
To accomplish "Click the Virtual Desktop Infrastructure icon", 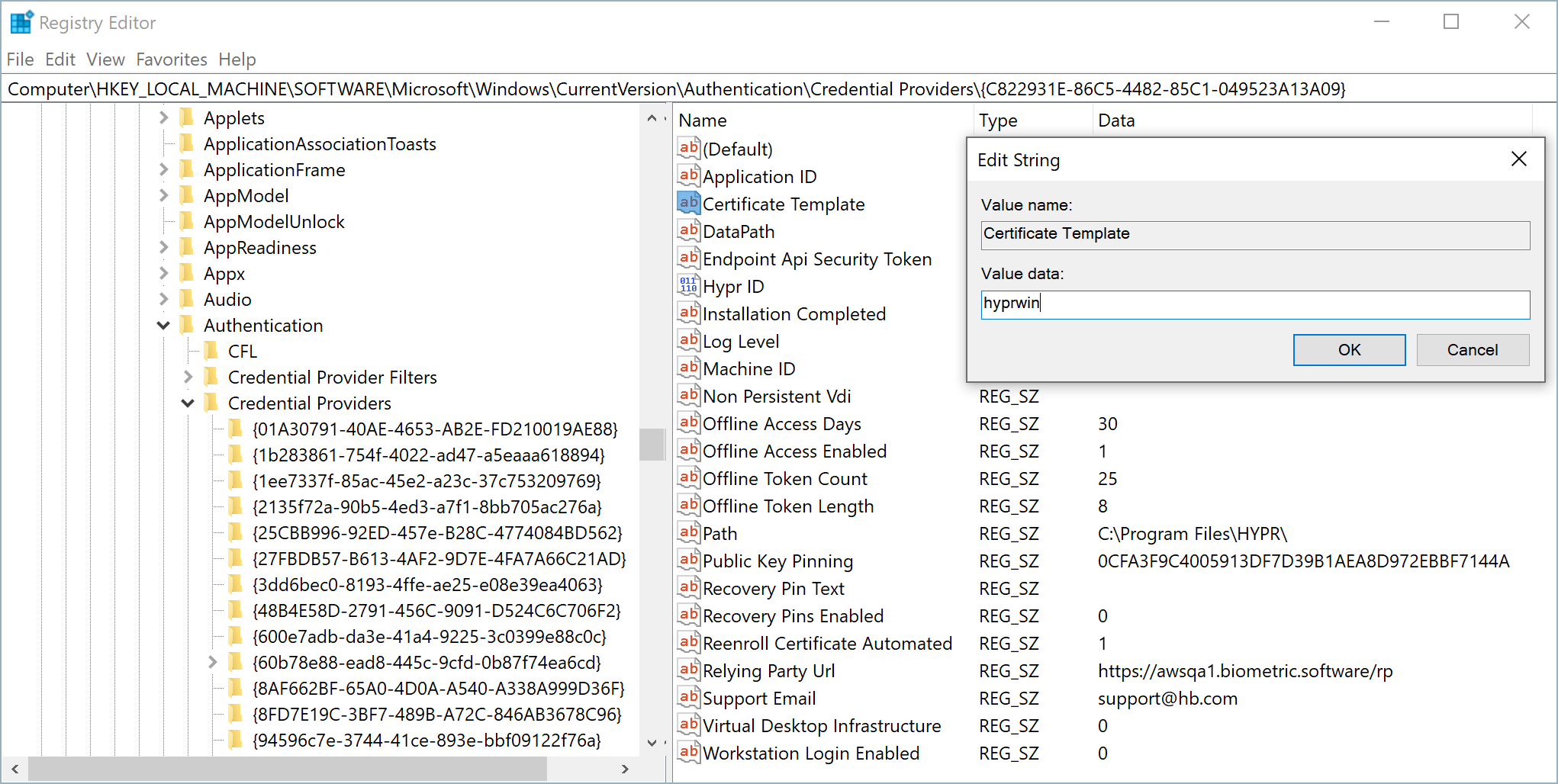I will pyautogui.click(x=688, y=725).
